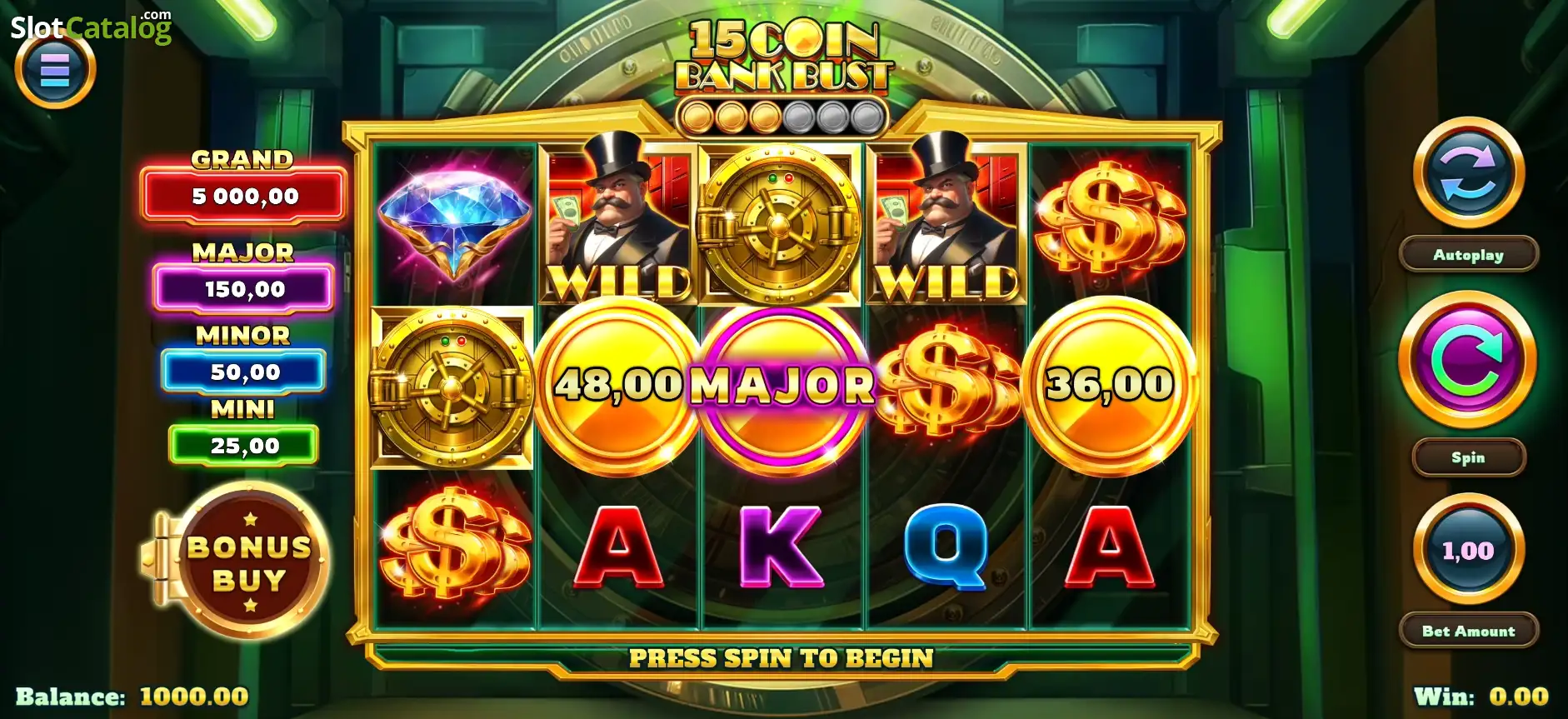
Task: Click the purple K symbol in the bottom row
Action: 781,546
